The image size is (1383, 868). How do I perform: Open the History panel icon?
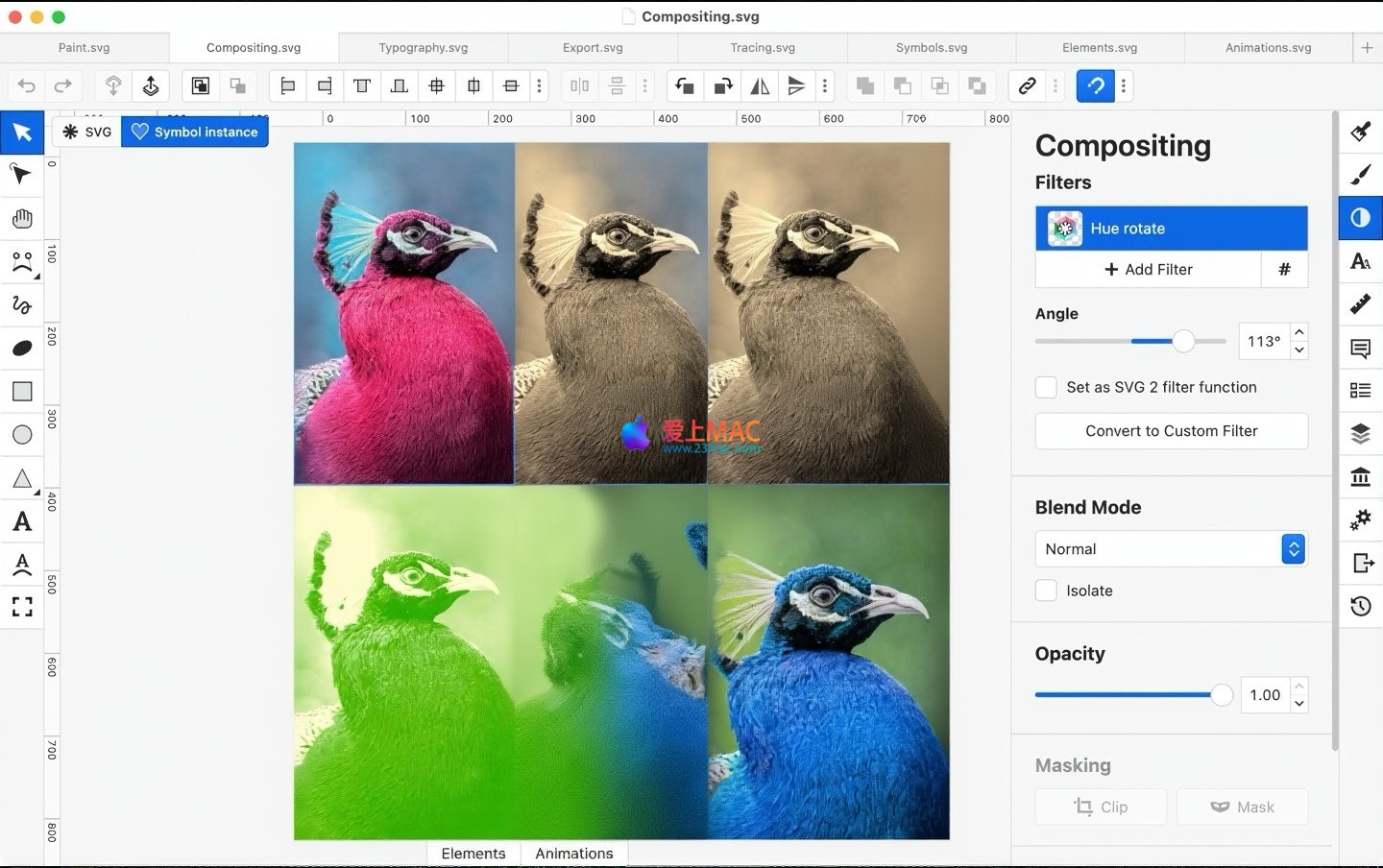(1360, 606)
